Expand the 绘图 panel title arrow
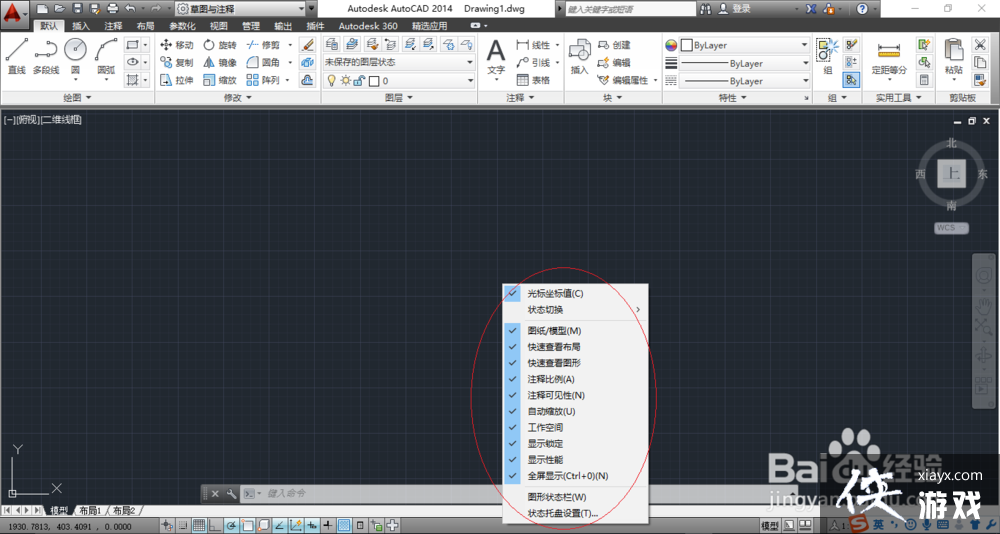Image resolution: width=1000 pixels, height=534 pixels. pyautogui.click(x=89, y=98)
